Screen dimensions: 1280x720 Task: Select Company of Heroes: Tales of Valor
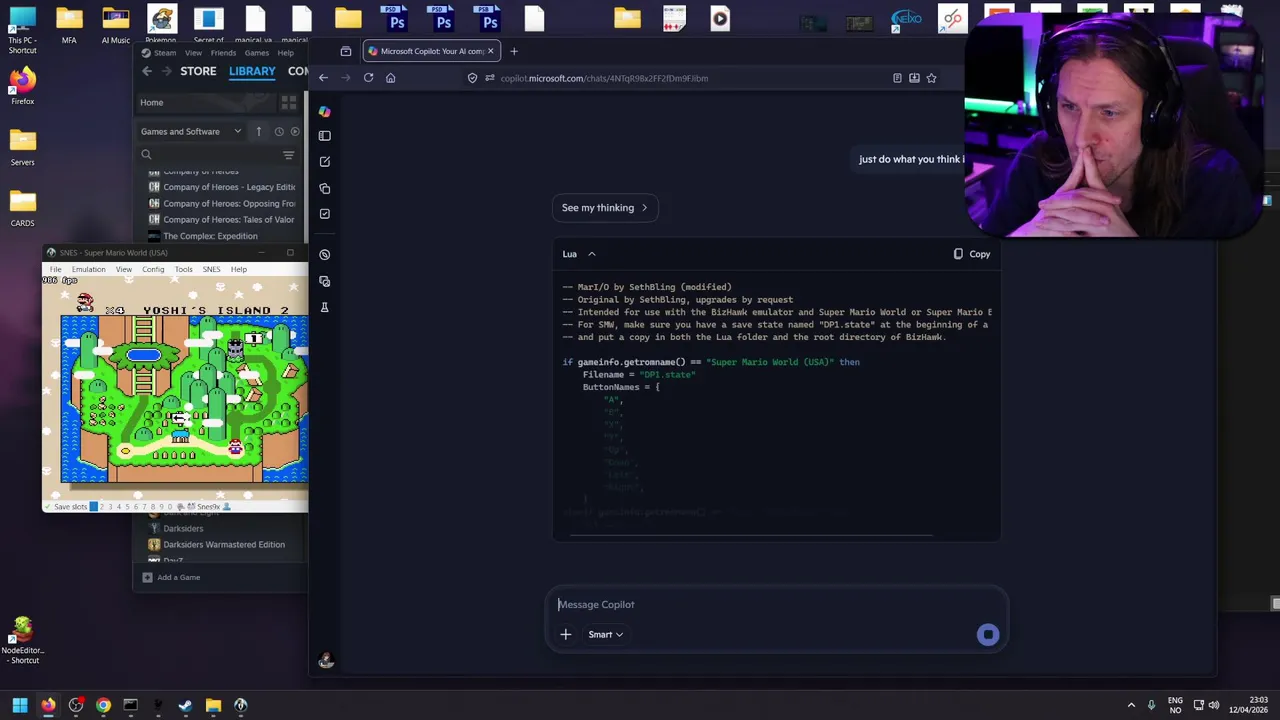[222, 219]
